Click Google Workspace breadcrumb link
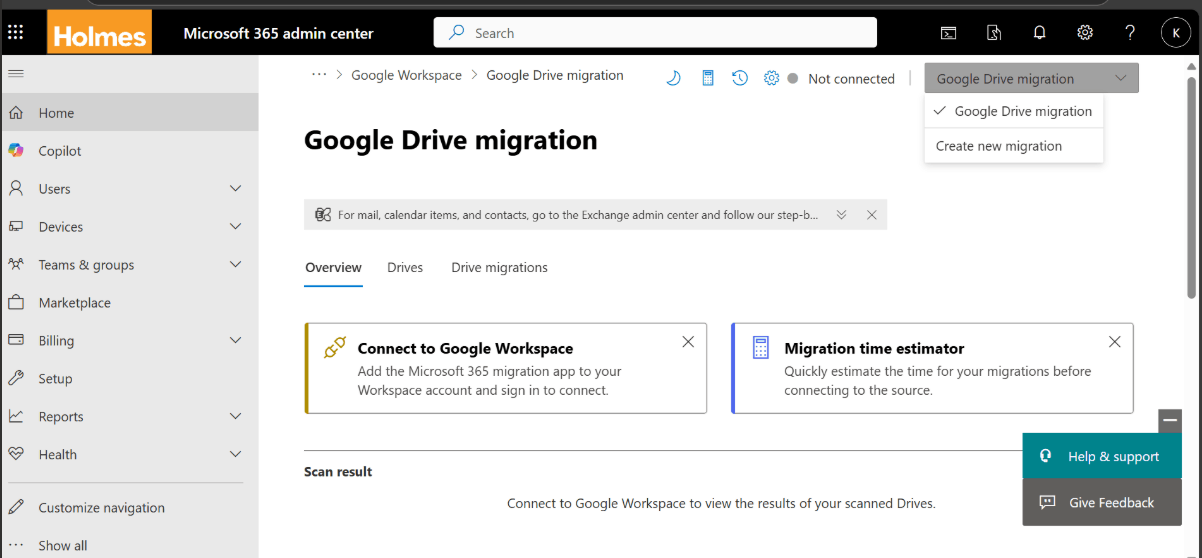The image size is (1202, 558). (406, 75)
